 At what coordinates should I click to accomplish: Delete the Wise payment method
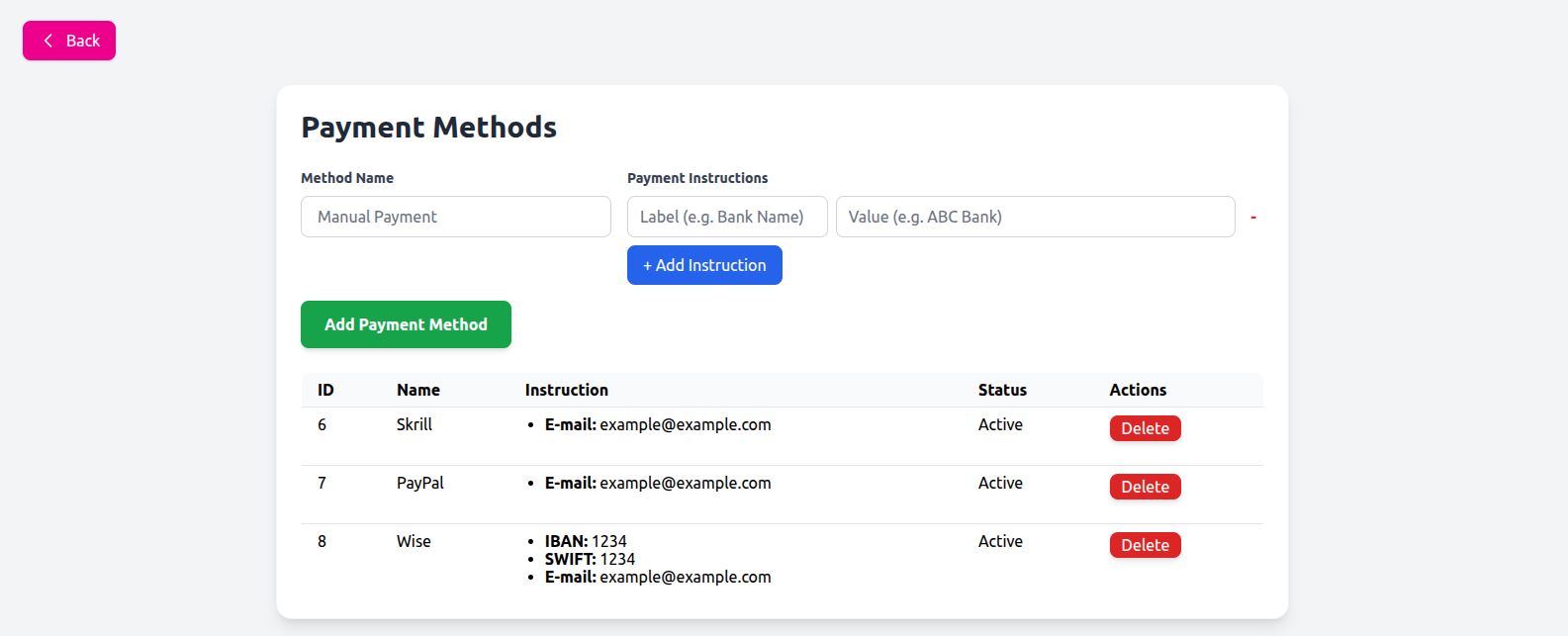point(1145,545)
